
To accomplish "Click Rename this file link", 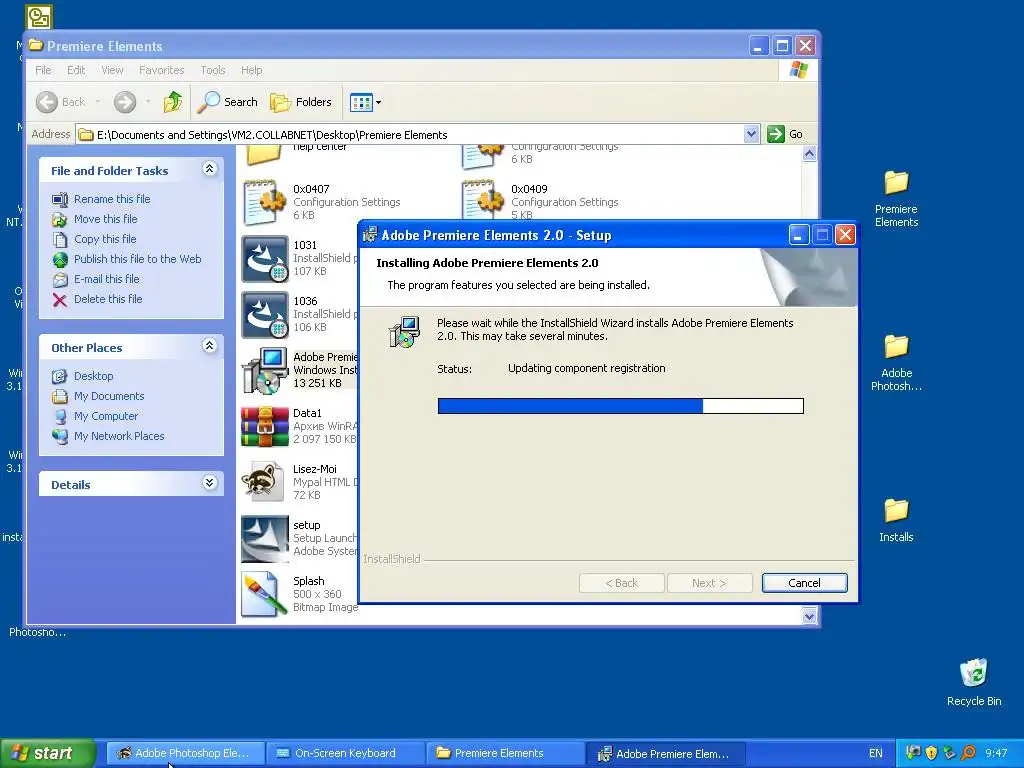I will pyautogui.click(x=112, y=199).
